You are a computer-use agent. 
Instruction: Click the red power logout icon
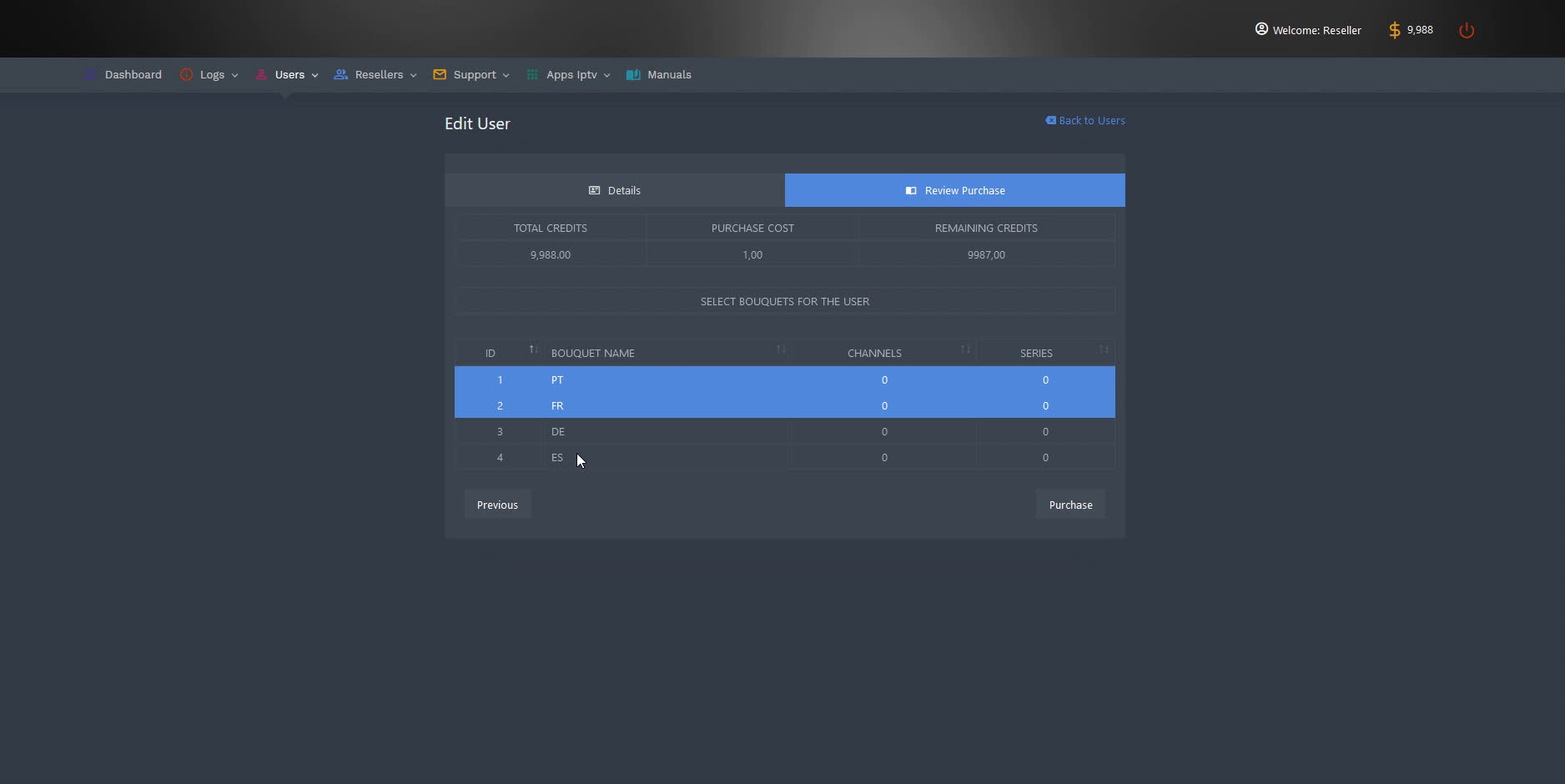pyautogui.click(x=1466, y=31)
